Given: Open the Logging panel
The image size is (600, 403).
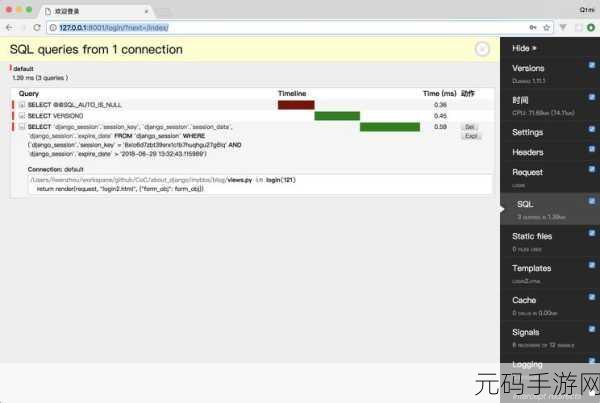Looking at the screenshot, I should [x=527, y=364].
